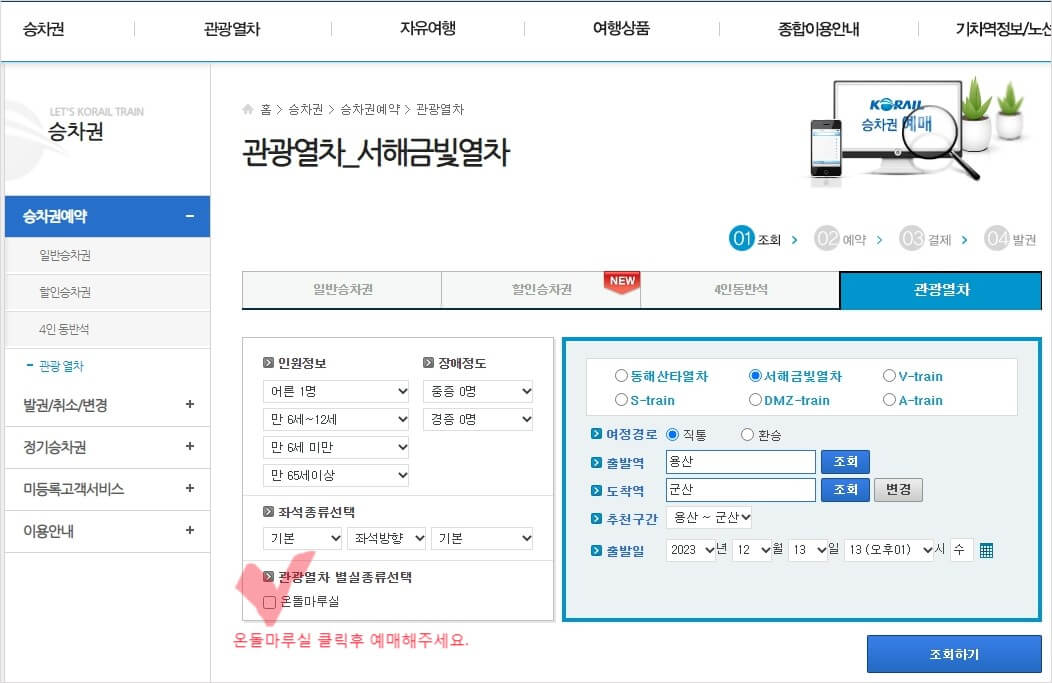Collapse the 승차권예약 section minus icon
1052x683 pixels.
pyautogui.click(x=190, y=216)
